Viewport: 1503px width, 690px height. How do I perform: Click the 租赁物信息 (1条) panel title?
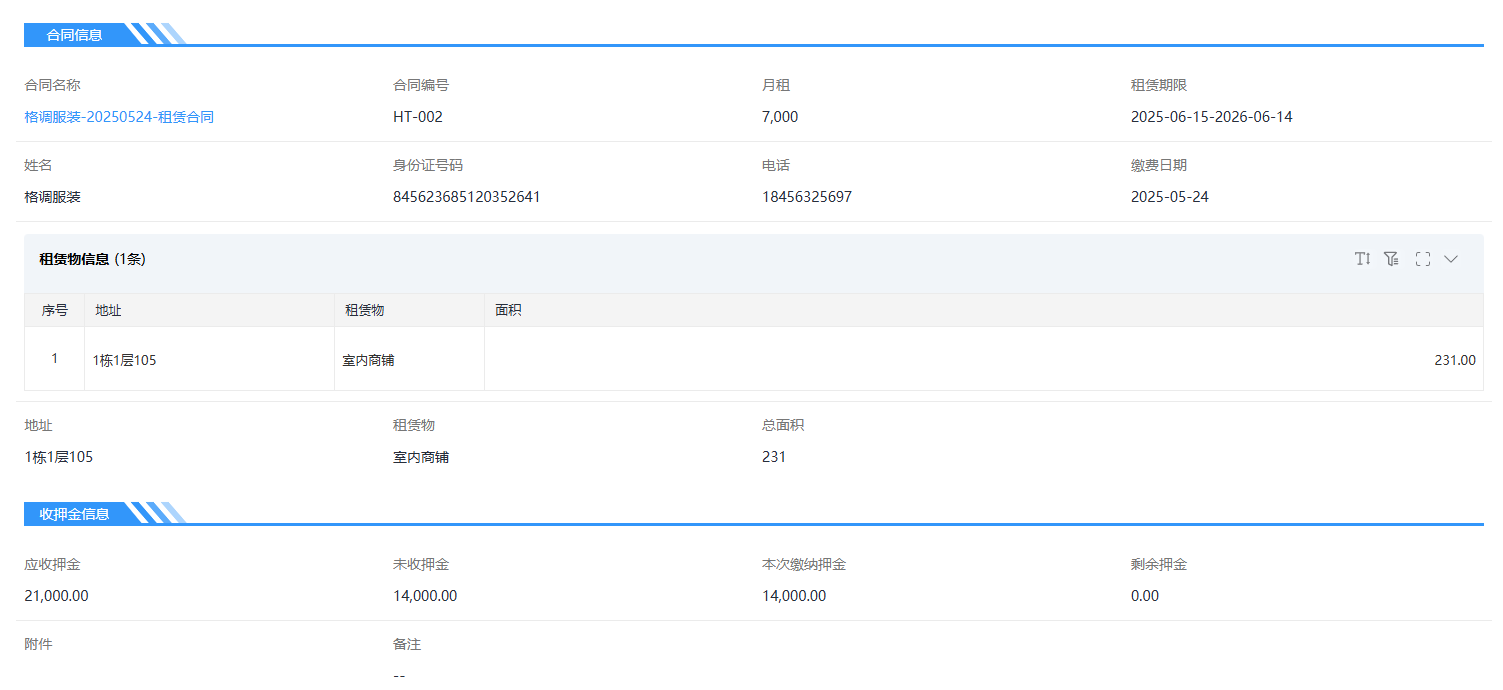point(93,259)
